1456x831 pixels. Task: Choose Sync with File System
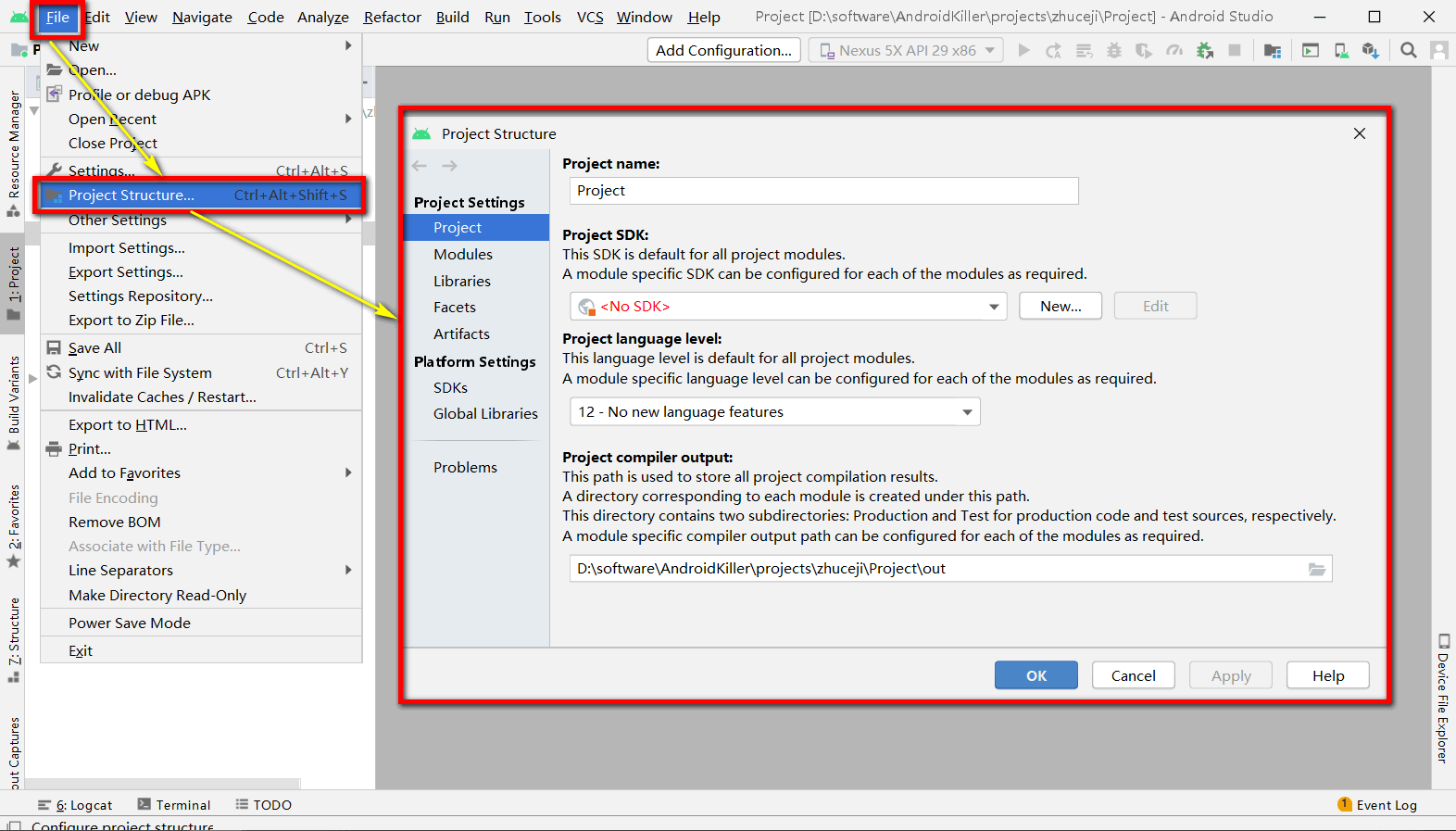coord(200,373)
